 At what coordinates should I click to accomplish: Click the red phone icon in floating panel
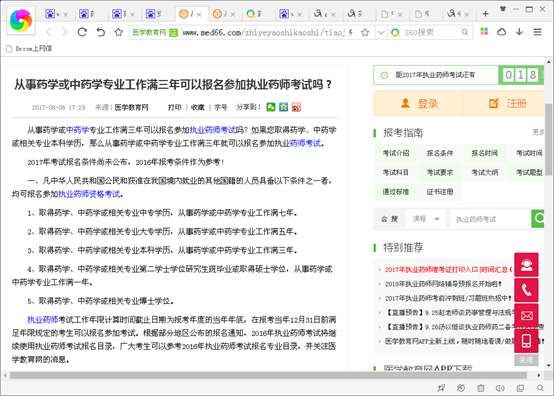pyautogui.click(x=526, y=290)
